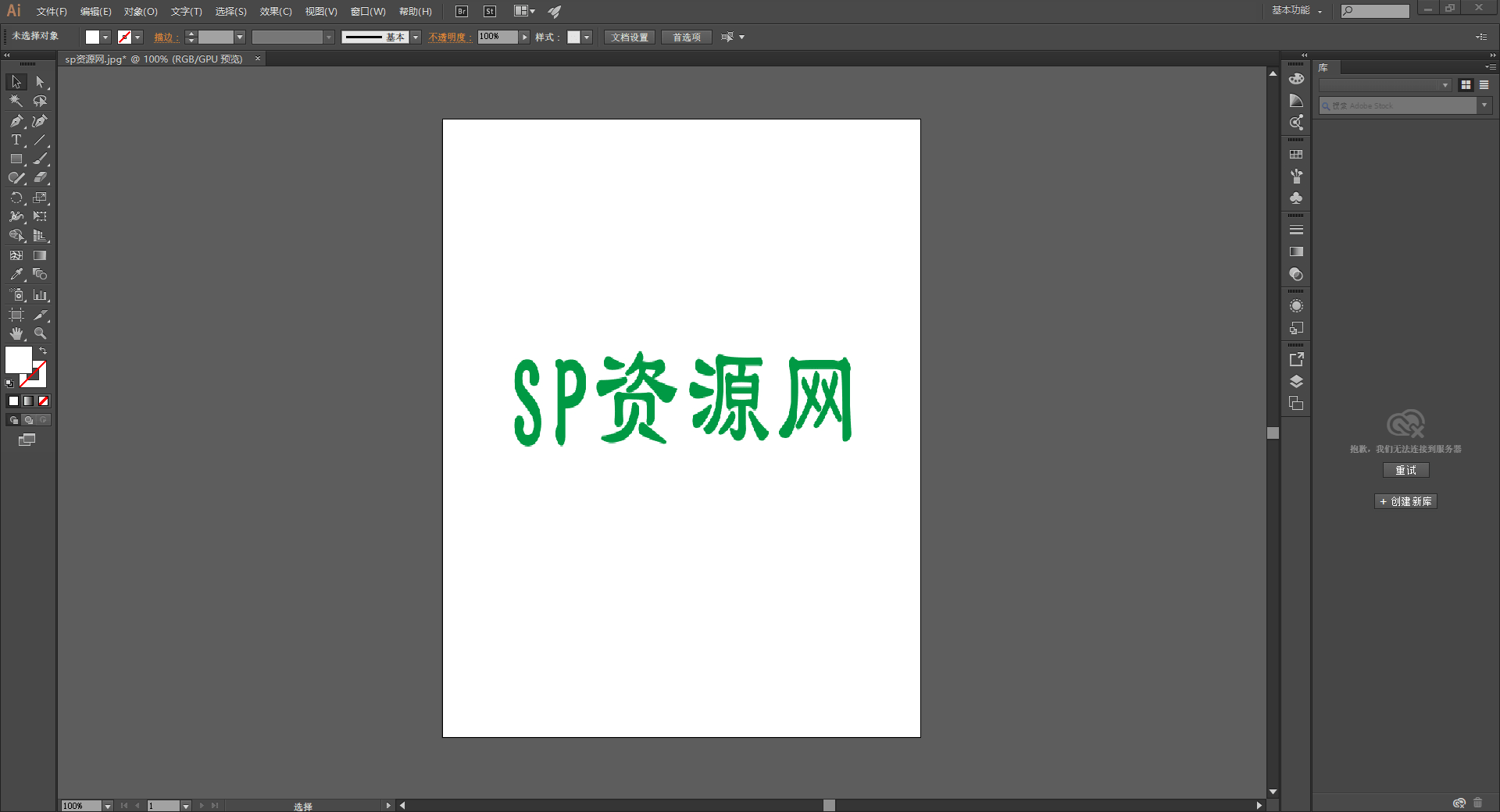Select the Zoom tool magnifier
Screen dimensions: 1500x812
click(x=41, y=333)
